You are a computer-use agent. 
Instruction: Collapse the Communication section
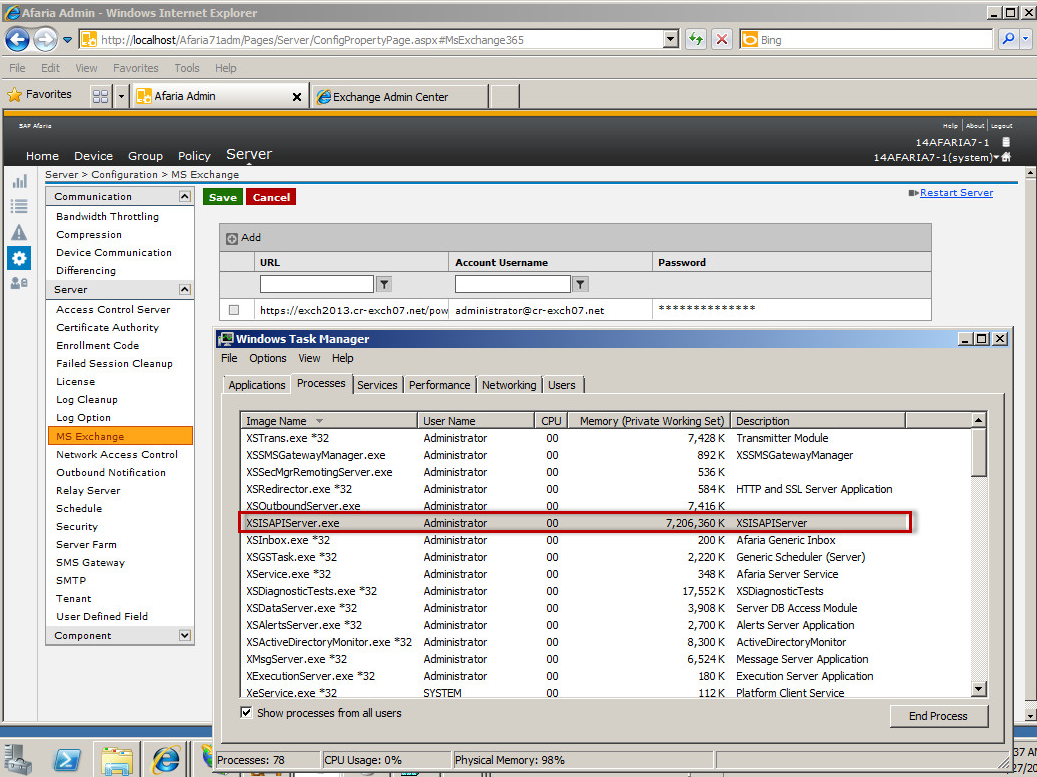[185, 196]
